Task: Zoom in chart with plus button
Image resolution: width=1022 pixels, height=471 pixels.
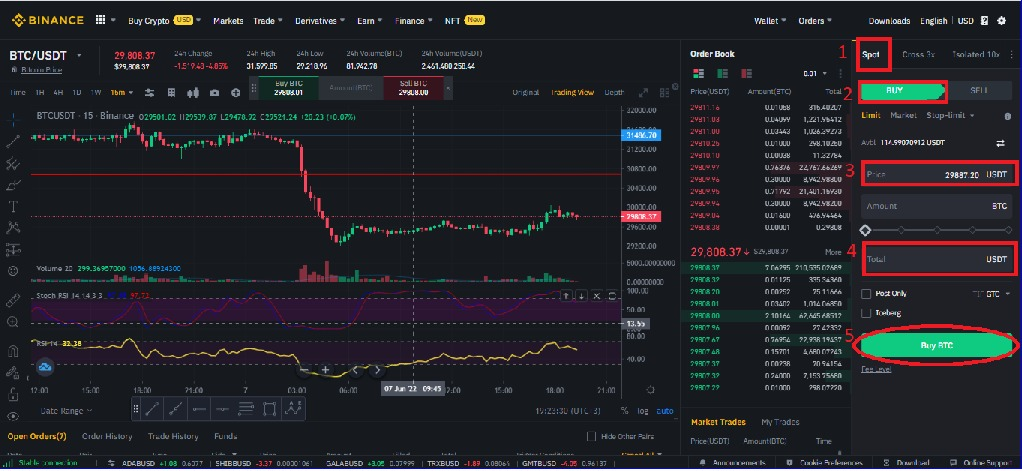Action: pyautogui.click(x=325, y=370)
